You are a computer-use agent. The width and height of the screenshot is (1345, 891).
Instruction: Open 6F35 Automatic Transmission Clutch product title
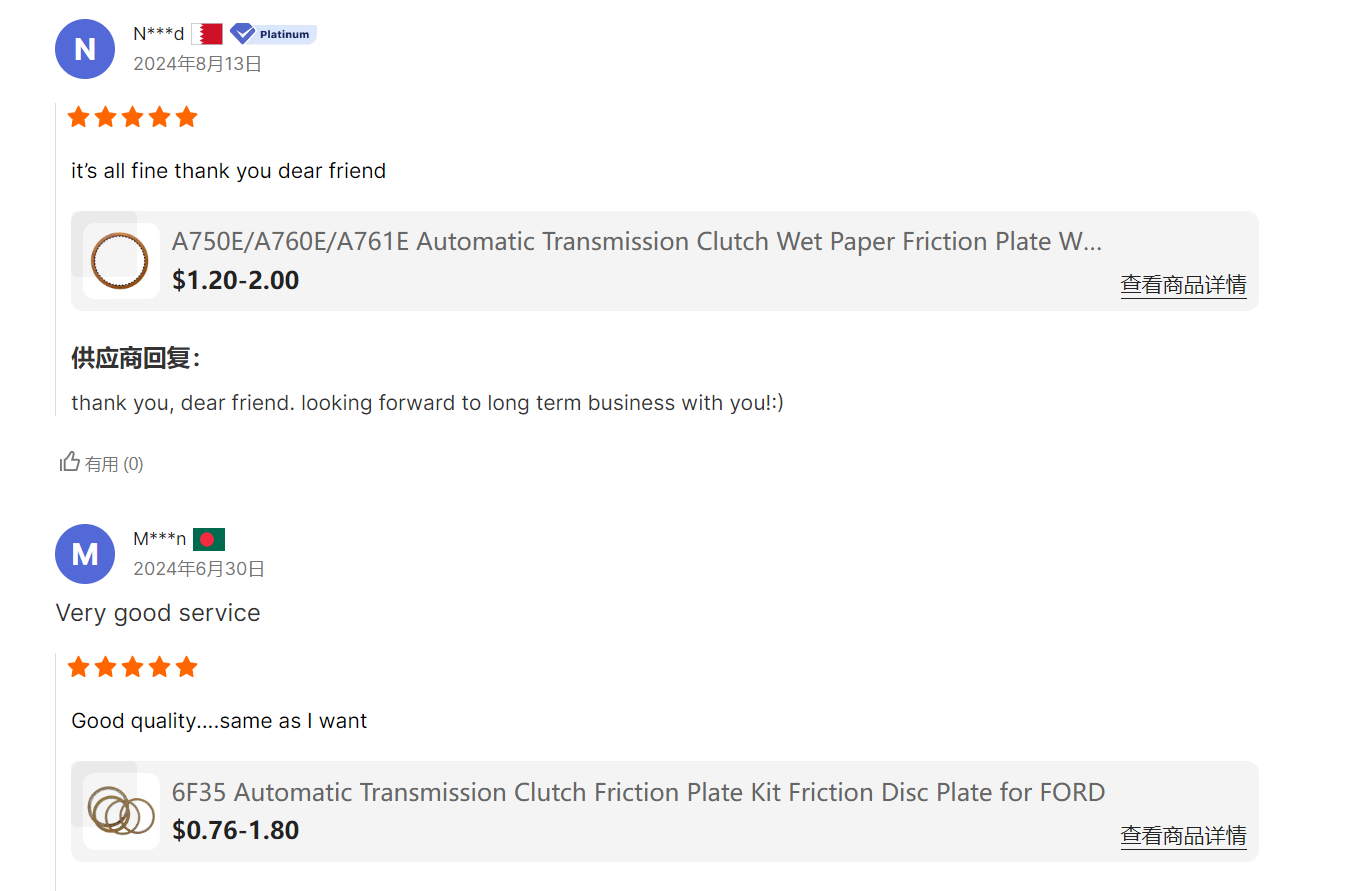click(x=638, y=793)
